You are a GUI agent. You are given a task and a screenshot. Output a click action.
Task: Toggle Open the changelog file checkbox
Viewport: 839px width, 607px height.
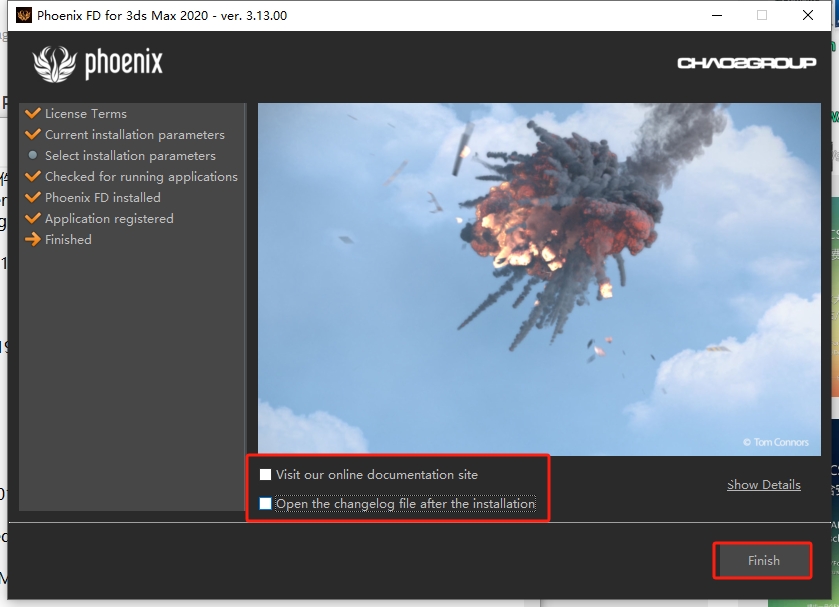tap(265, 504)
